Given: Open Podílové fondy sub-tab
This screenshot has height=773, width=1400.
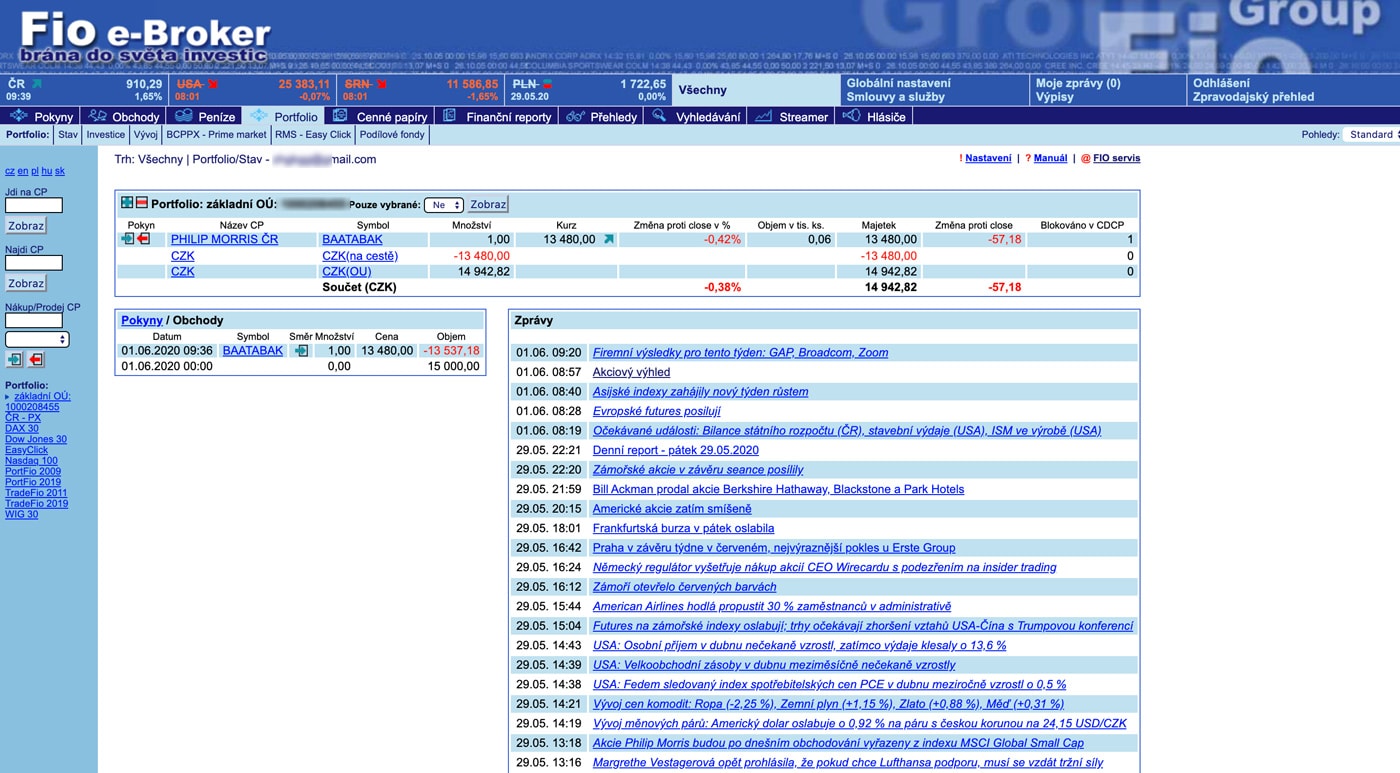Looking at the screenshot, I should click(392, 134).
